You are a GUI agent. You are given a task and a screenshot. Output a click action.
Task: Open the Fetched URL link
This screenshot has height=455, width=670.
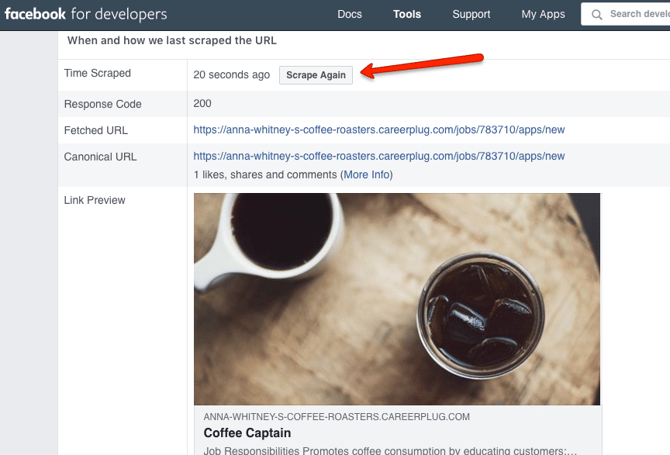point(379,130)
